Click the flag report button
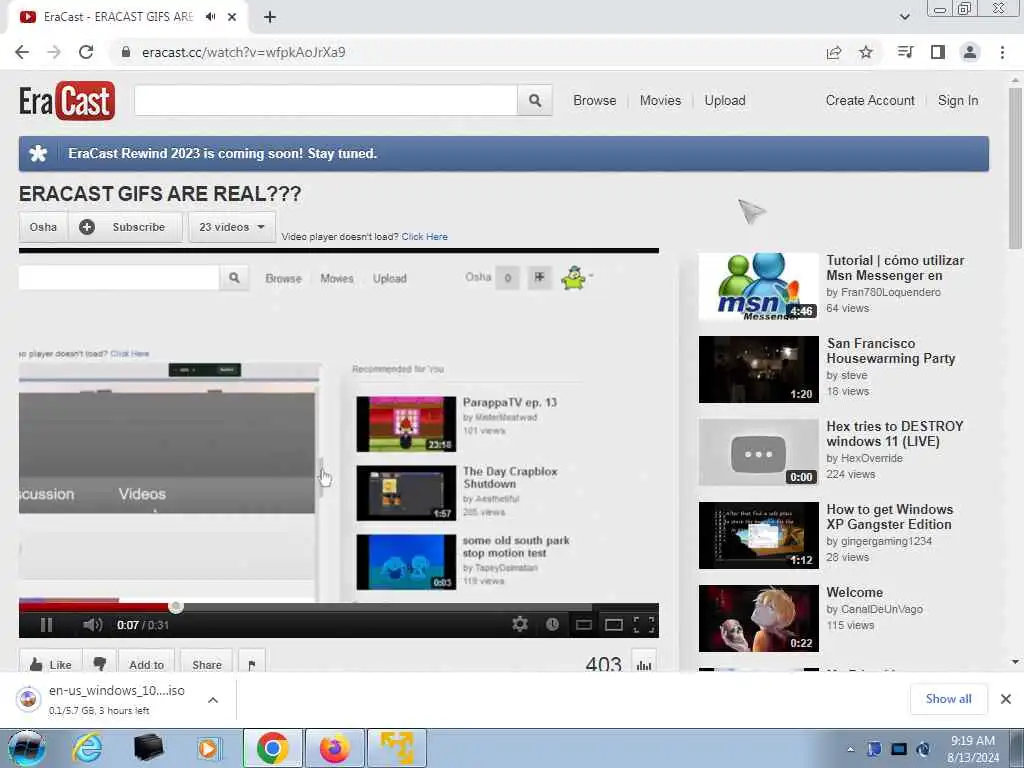The height and width of the screenshot is (768, 1024). (252, 664)
